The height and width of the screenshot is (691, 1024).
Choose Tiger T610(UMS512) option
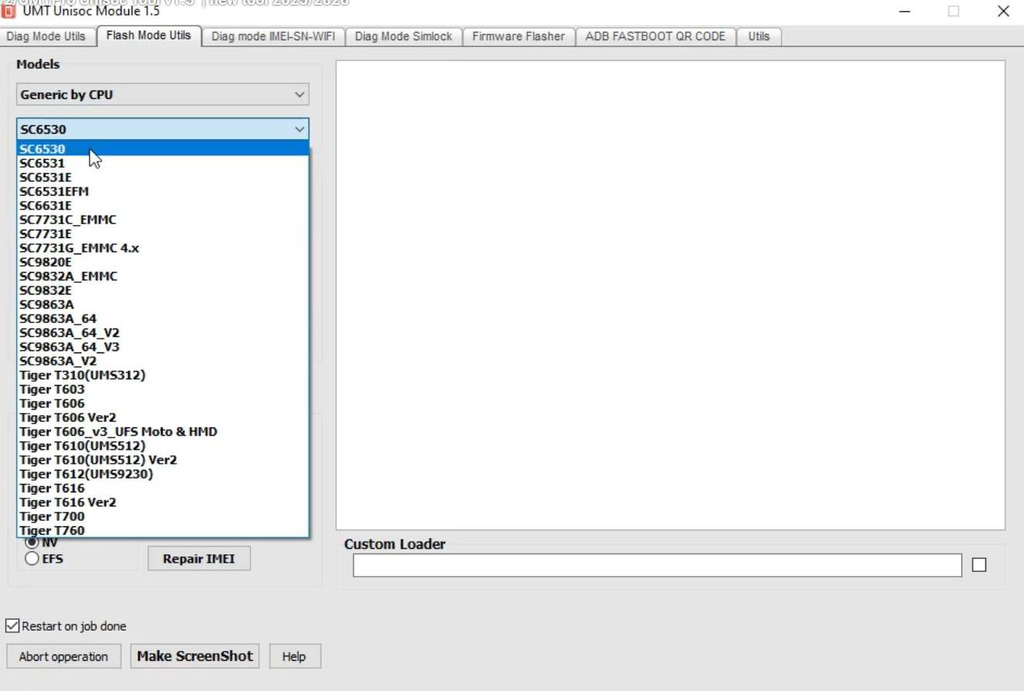tap(163, 446)
